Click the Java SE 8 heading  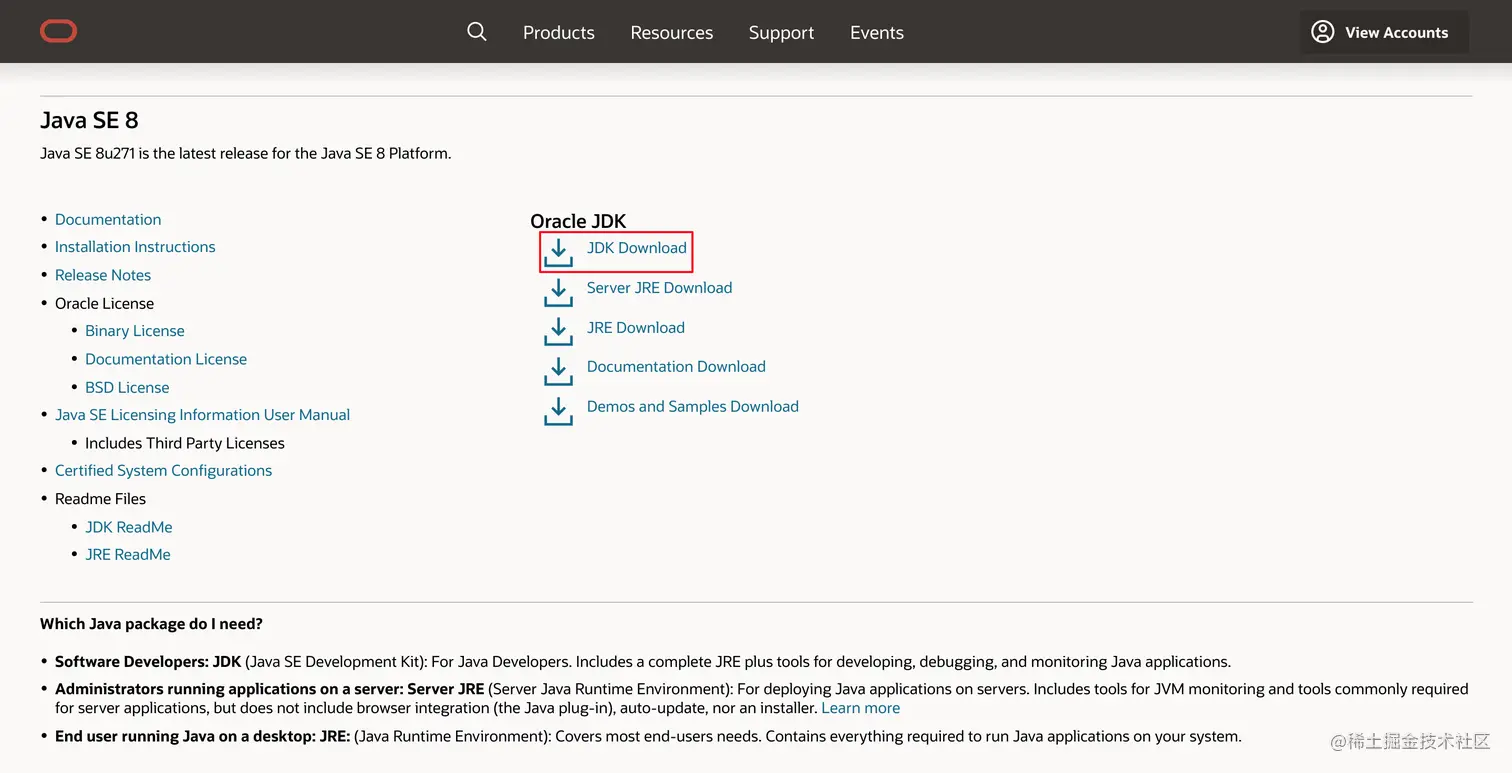coord(89,121)
